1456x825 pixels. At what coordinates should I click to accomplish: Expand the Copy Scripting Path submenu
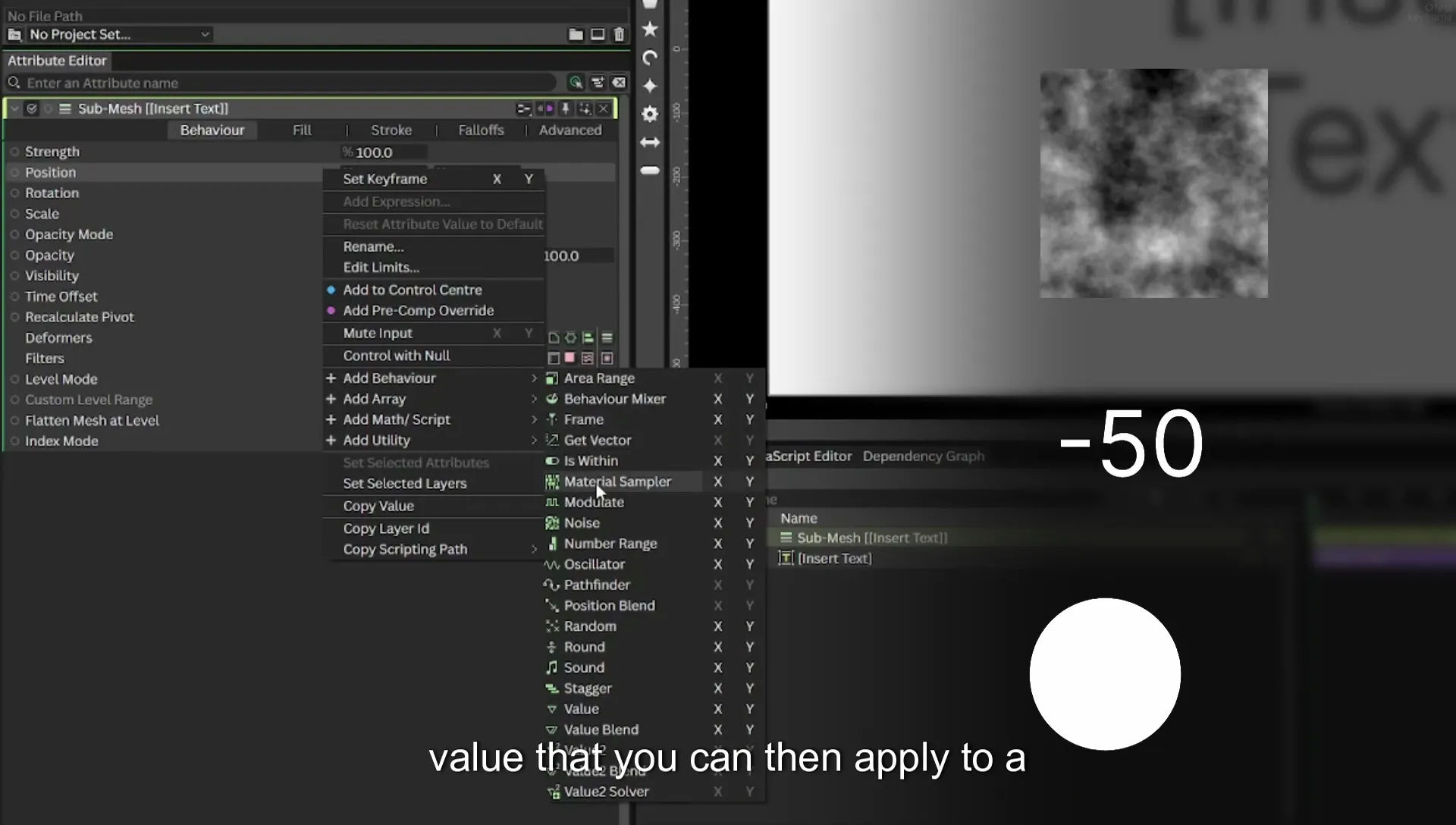click(x=434, y=550)
